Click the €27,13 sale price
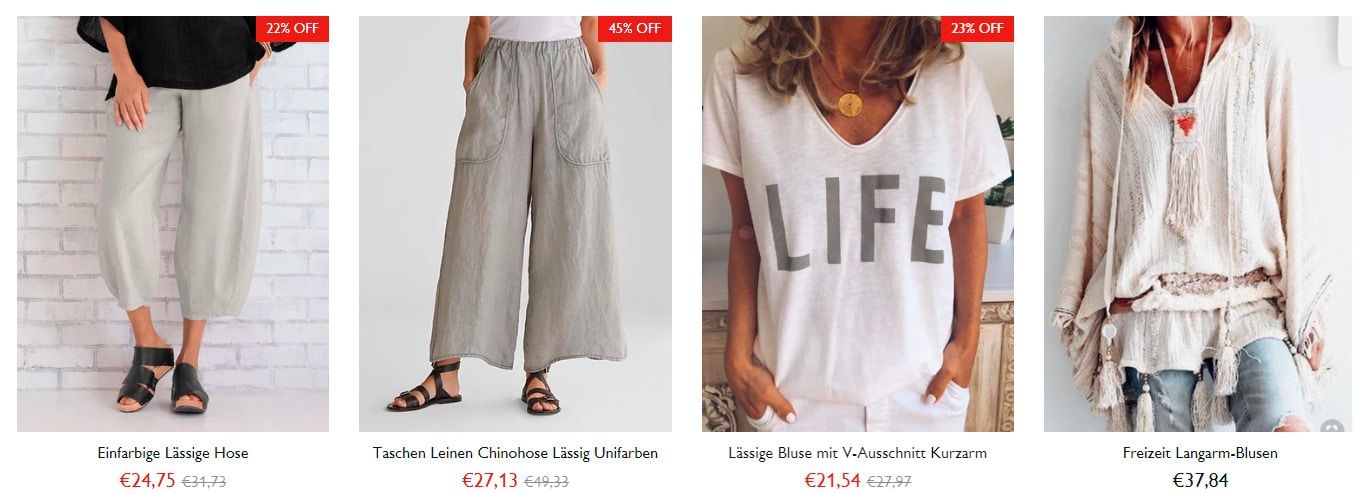The image size is (1370, 494). click(490, 481)
